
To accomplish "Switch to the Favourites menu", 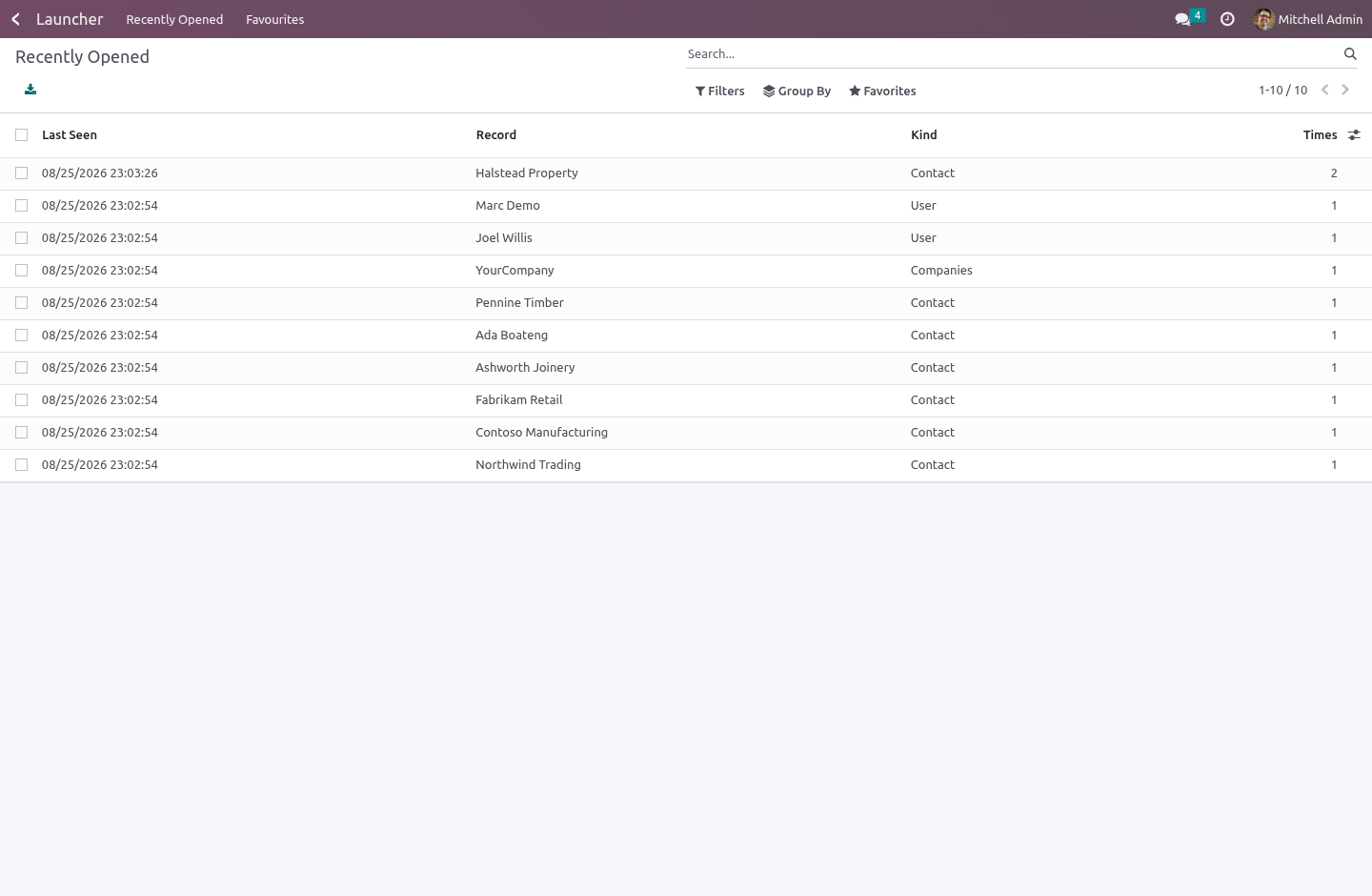I will click(275, 19).
